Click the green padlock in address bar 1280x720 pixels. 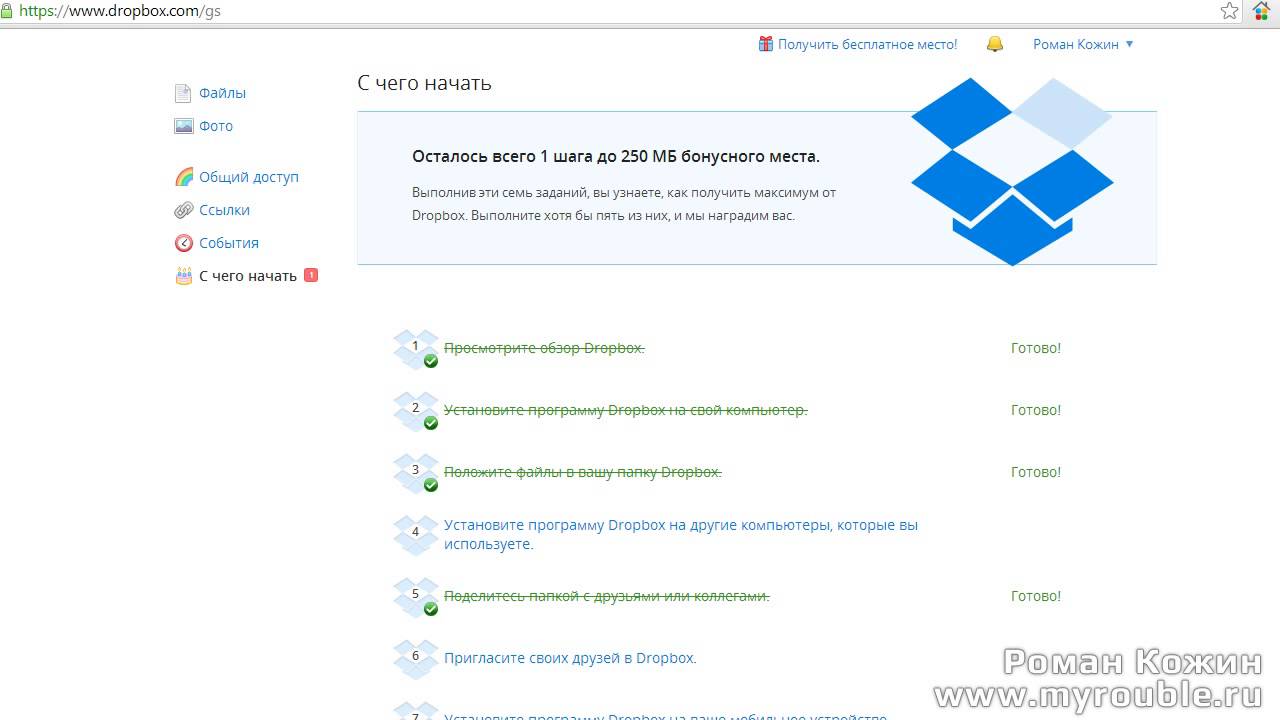(x=7, y=11)
